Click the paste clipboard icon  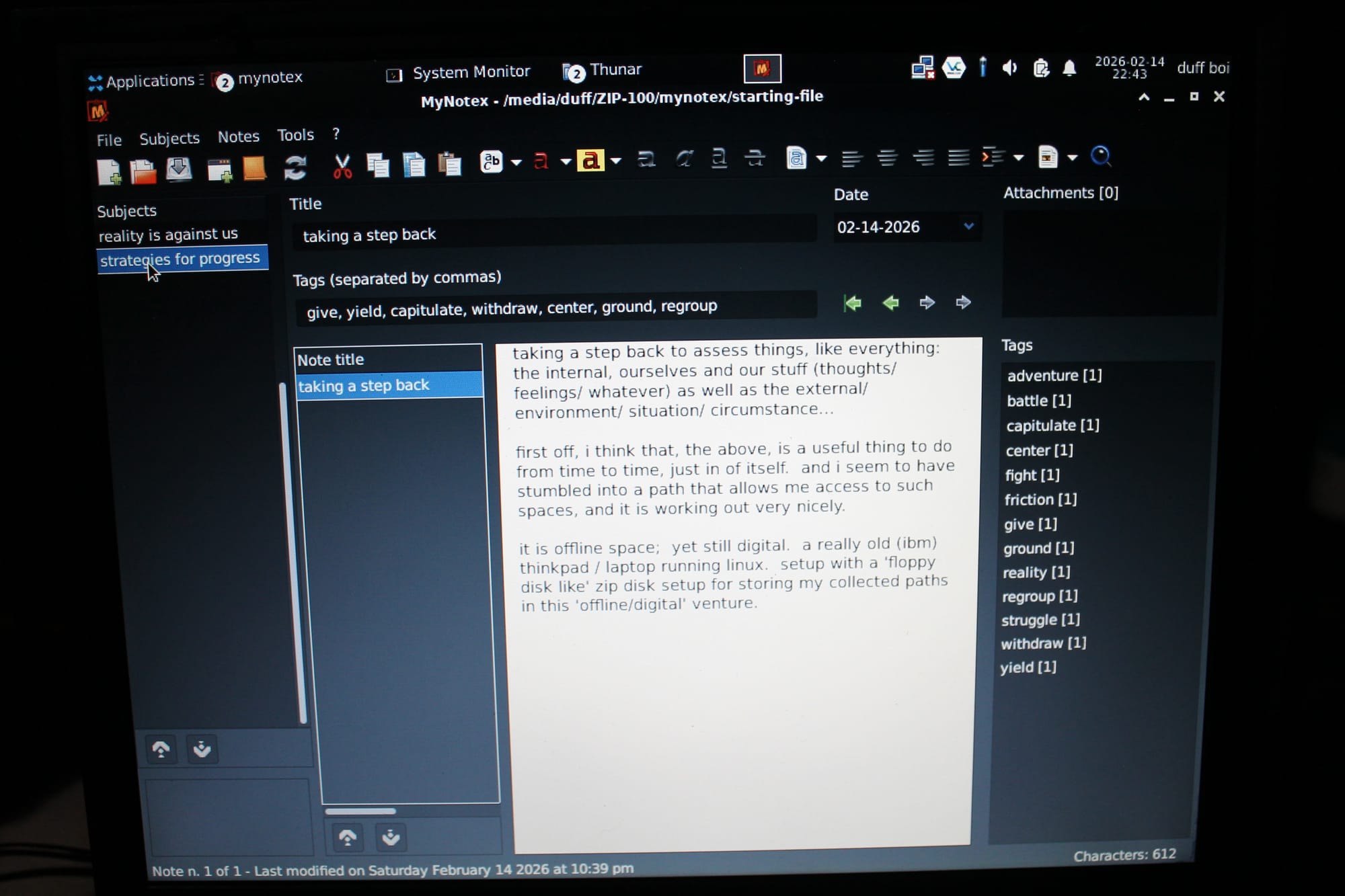pyautogui.click(x=449, y=164)
